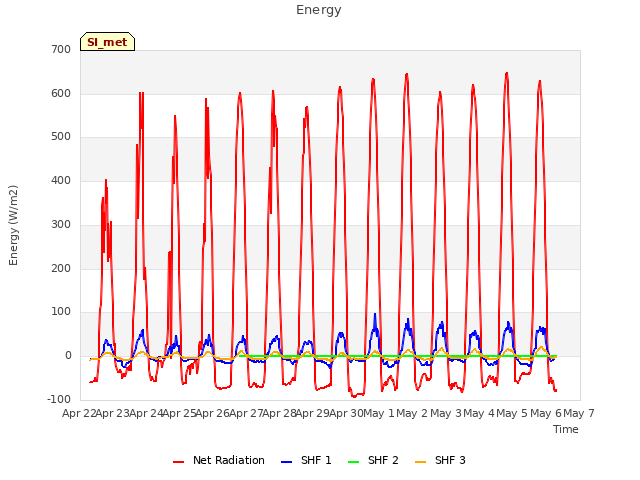Click the Energy chart title
This screenshot has width=640, height=480.
click(319, 10)
